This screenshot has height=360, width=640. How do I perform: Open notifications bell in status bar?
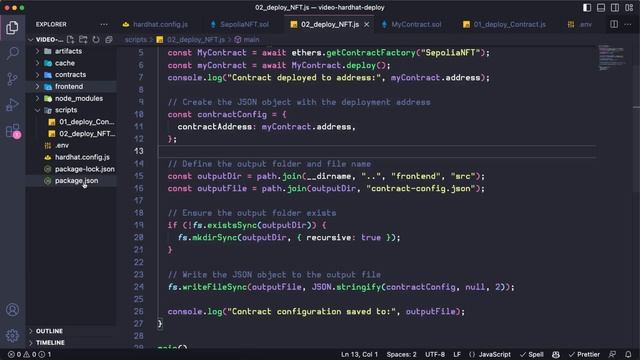pyautogui.click(x=628, y=354)
